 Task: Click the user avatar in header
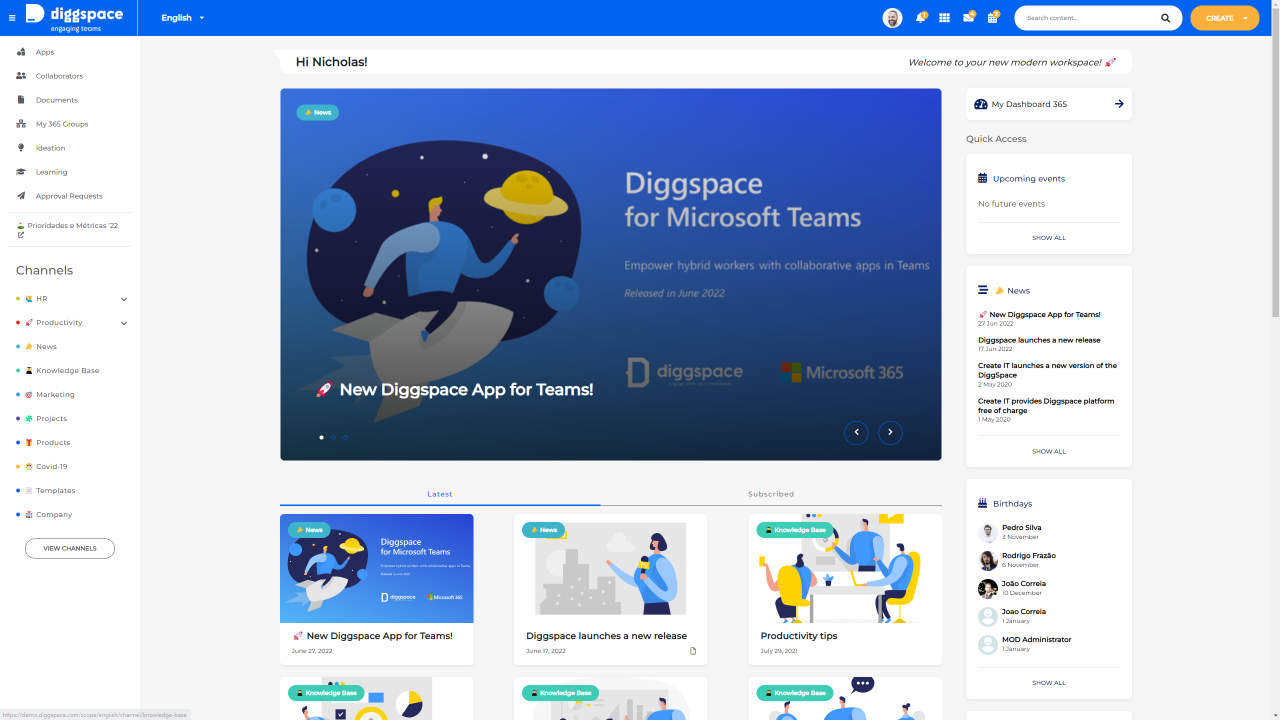[x=892, y=18]
